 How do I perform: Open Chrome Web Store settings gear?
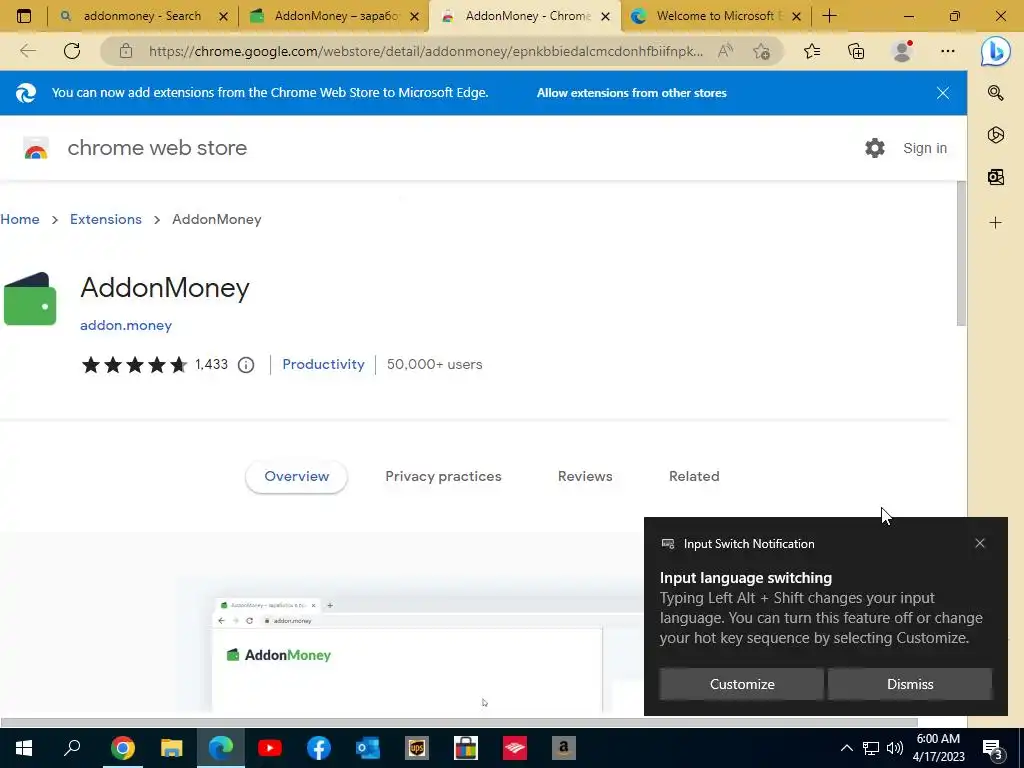[874, 148]
